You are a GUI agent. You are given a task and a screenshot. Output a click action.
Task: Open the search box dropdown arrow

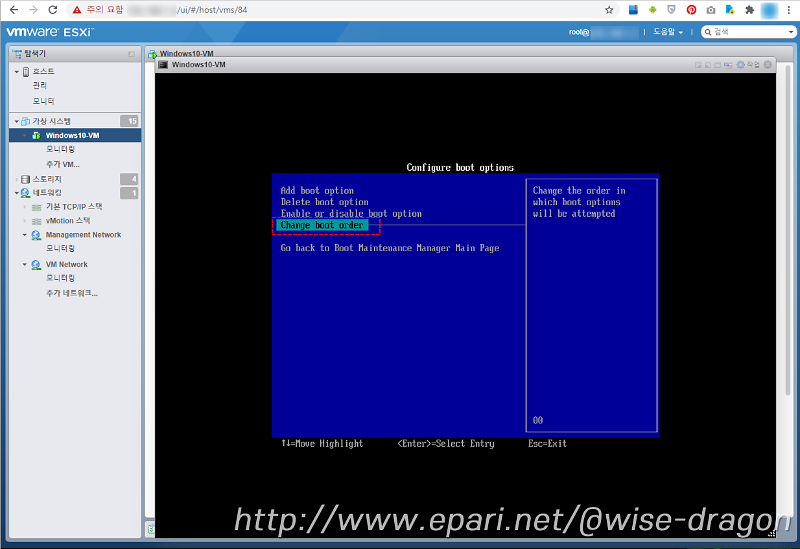790,32
